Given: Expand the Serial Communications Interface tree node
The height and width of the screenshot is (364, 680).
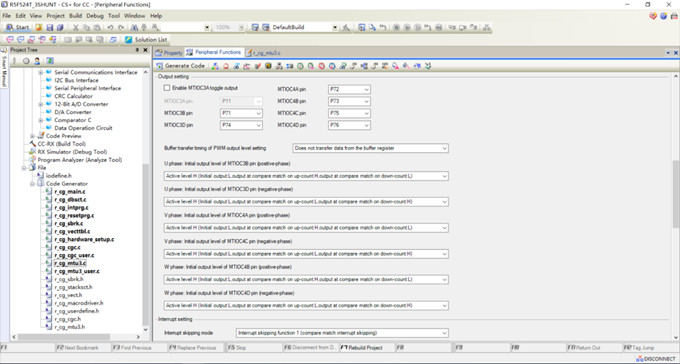Looking at the screenshot, I should [x=40, y=72].
